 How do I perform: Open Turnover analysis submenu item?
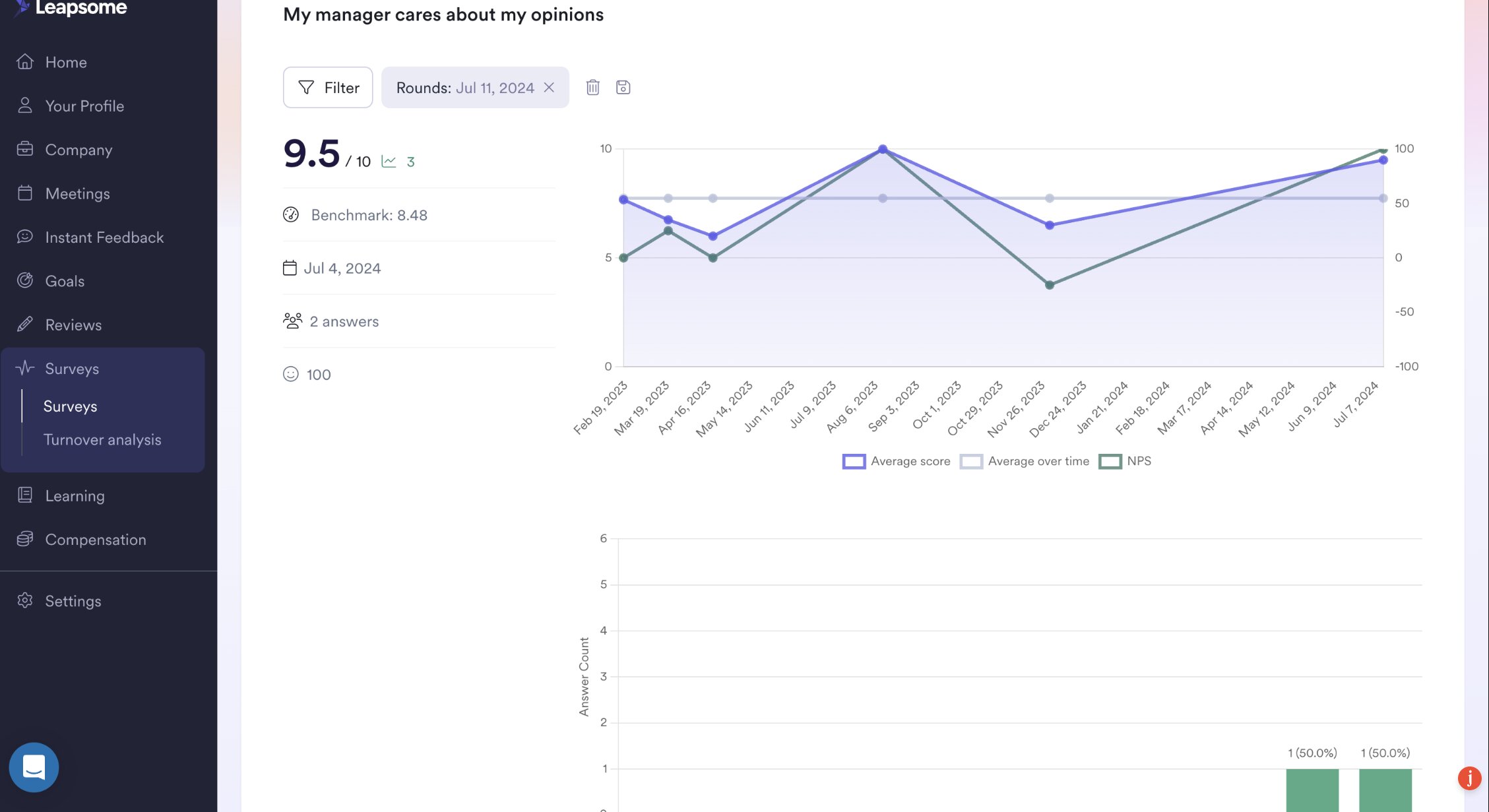coord(102,439)
